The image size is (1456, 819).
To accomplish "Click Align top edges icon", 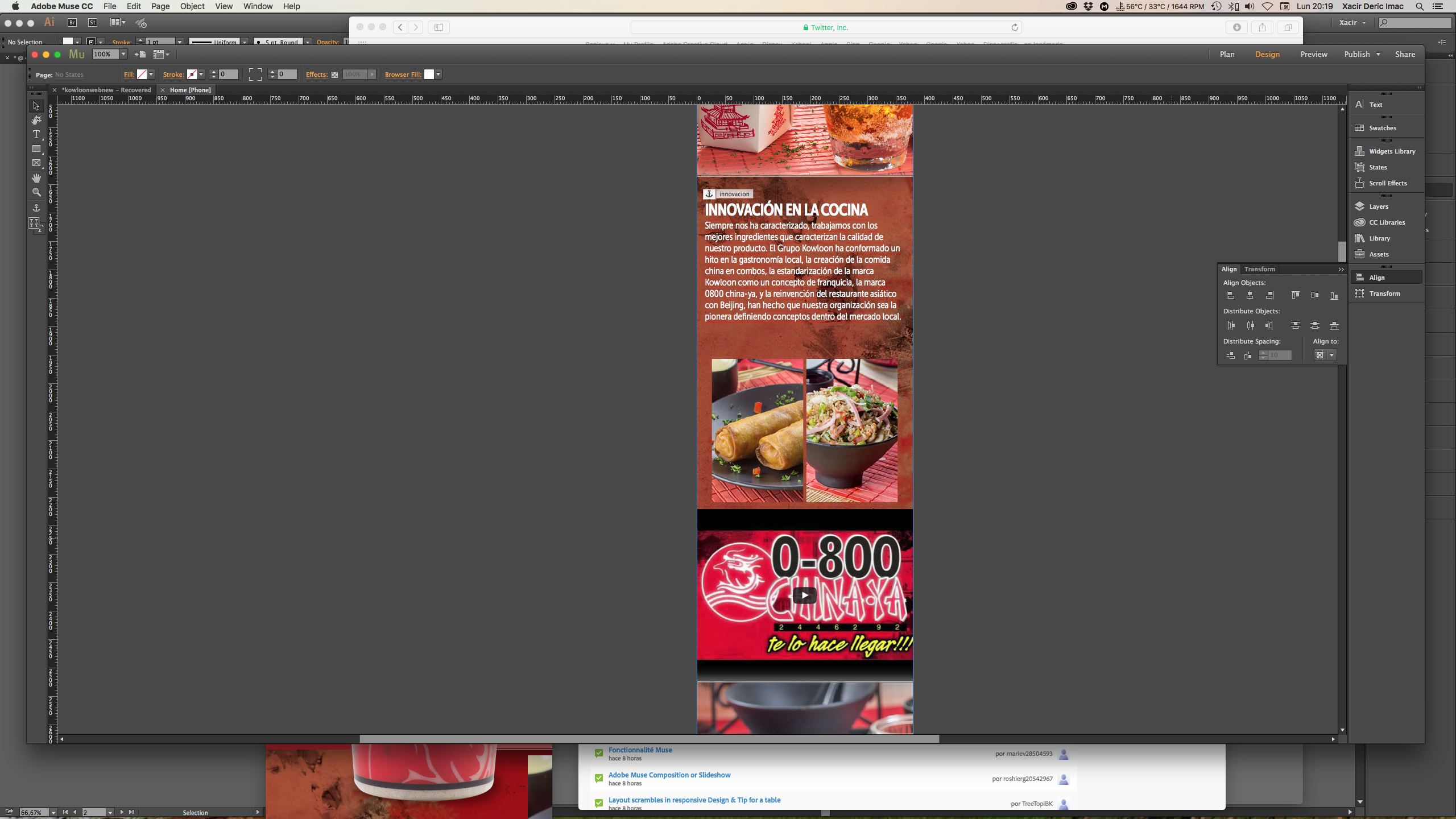I will 1295,295.
